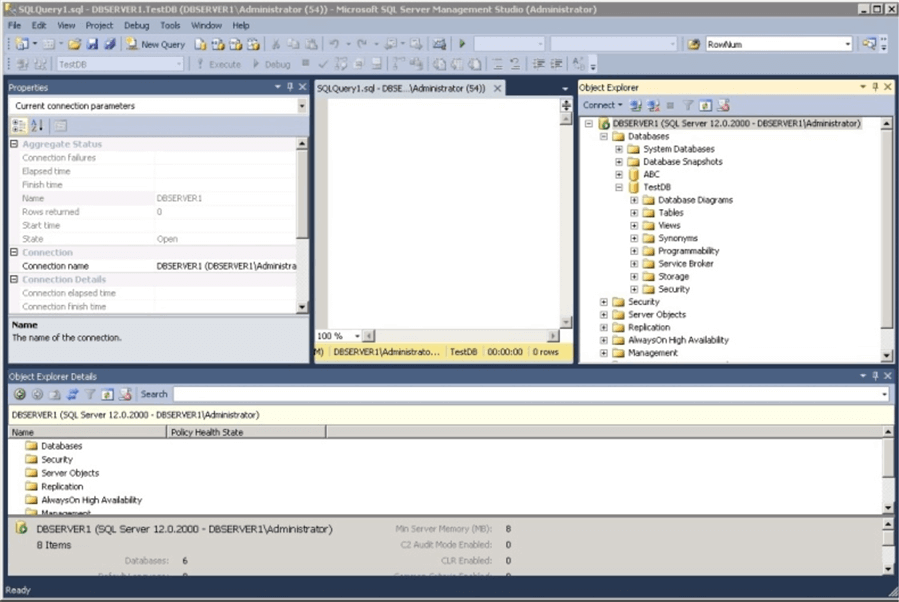This screenshot has height=602, width=899.
Task: Select the Databases folder in details list
Action: (x=61, y=445)
